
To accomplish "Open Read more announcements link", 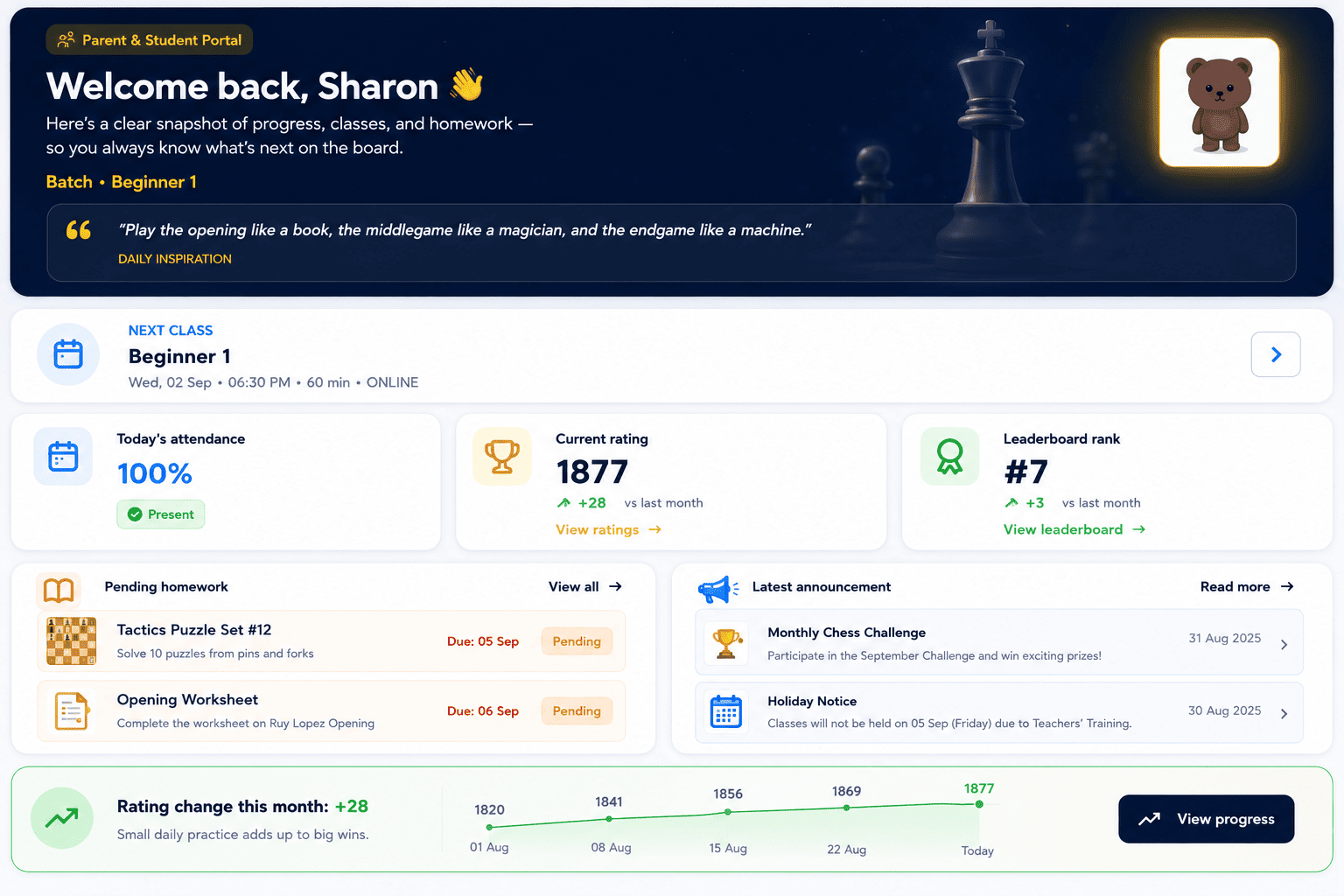I will pyautogui.click(x=1247, y=587).
